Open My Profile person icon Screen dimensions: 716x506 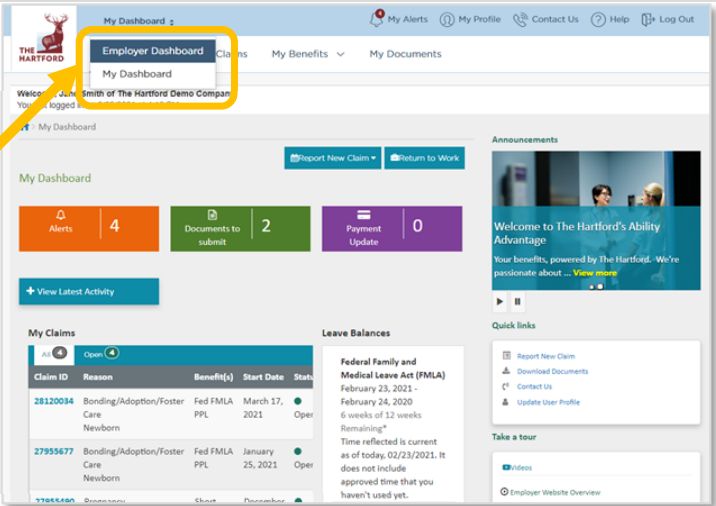coord(447,20)
